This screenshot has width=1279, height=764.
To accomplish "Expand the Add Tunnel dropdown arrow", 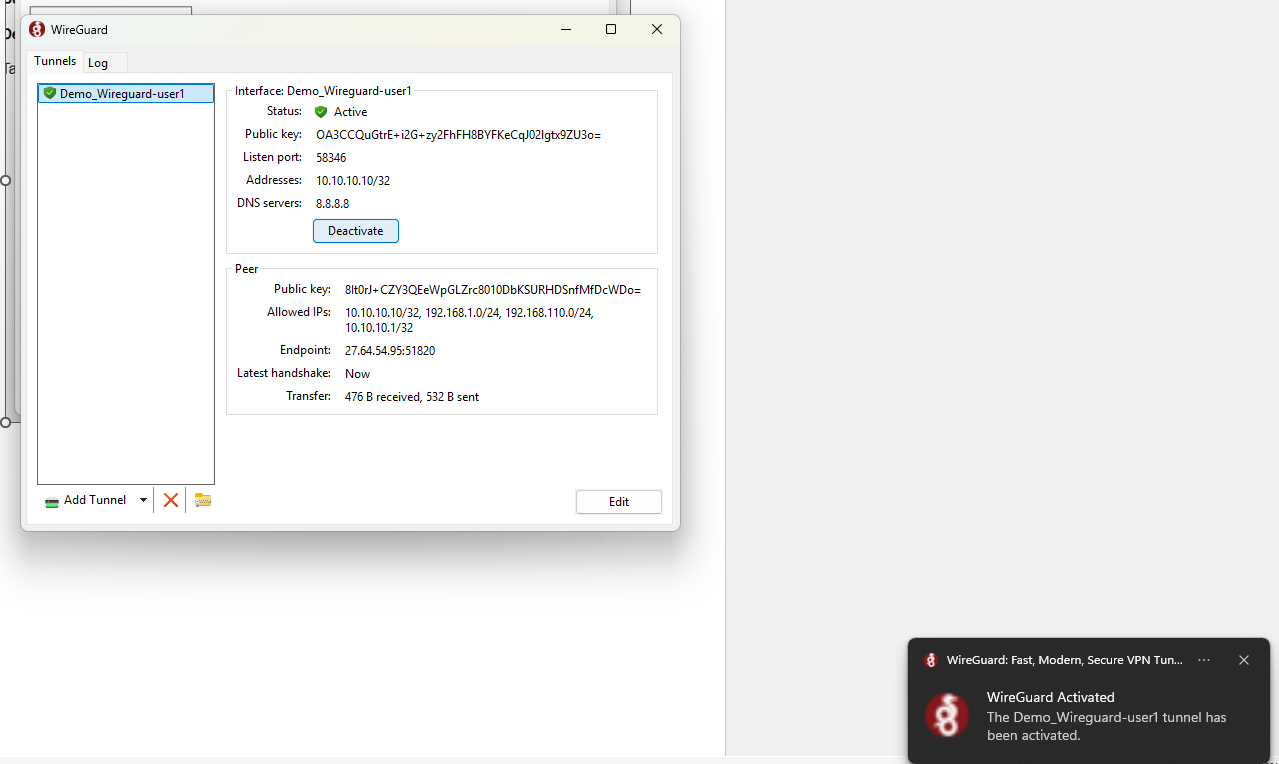I will point(143,500).
